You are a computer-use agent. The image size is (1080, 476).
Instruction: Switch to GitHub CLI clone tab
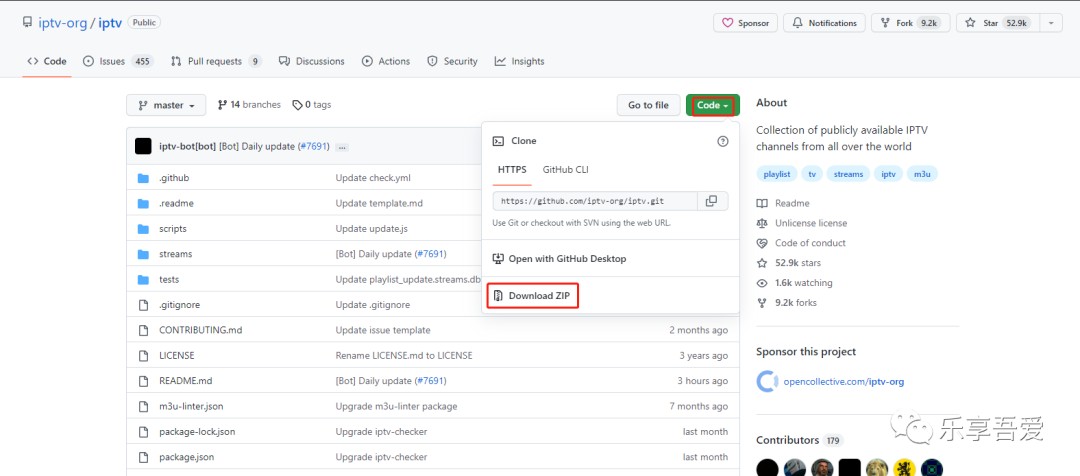pos(565,169)
